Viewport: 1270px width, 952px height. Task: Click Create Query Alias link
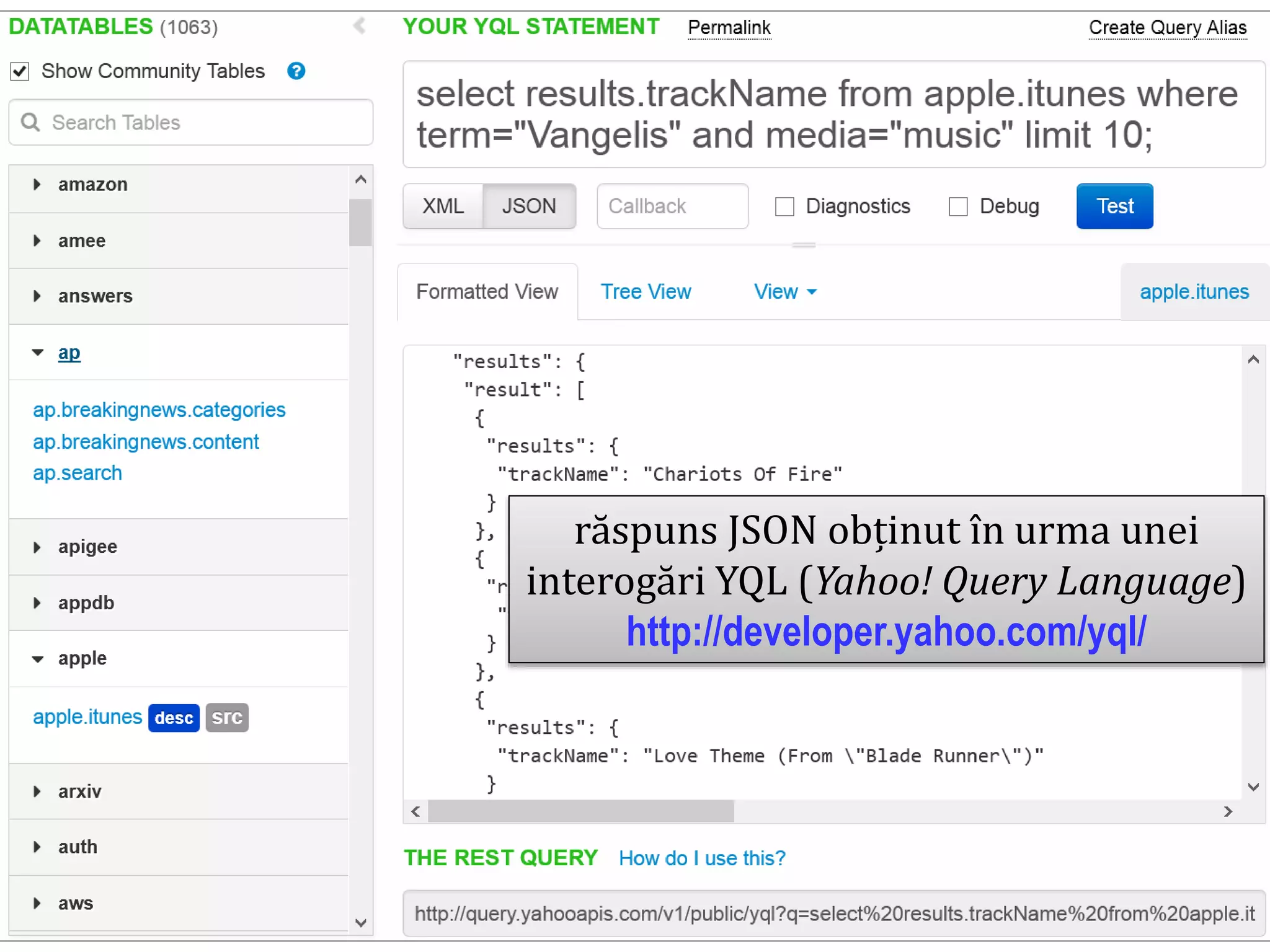click(x=1168, y=28)
